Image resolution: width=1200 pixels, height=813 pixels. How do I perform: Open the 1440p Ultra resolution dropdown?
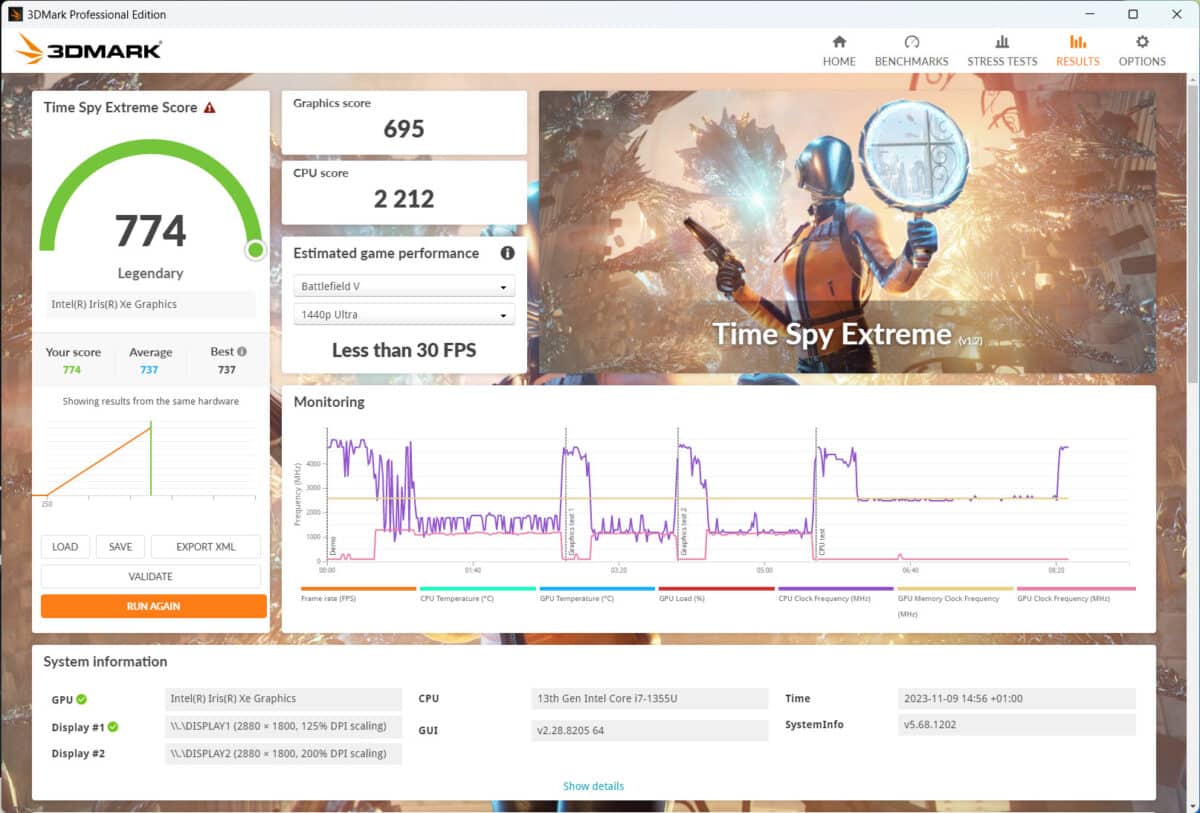[x=404, y=314]
